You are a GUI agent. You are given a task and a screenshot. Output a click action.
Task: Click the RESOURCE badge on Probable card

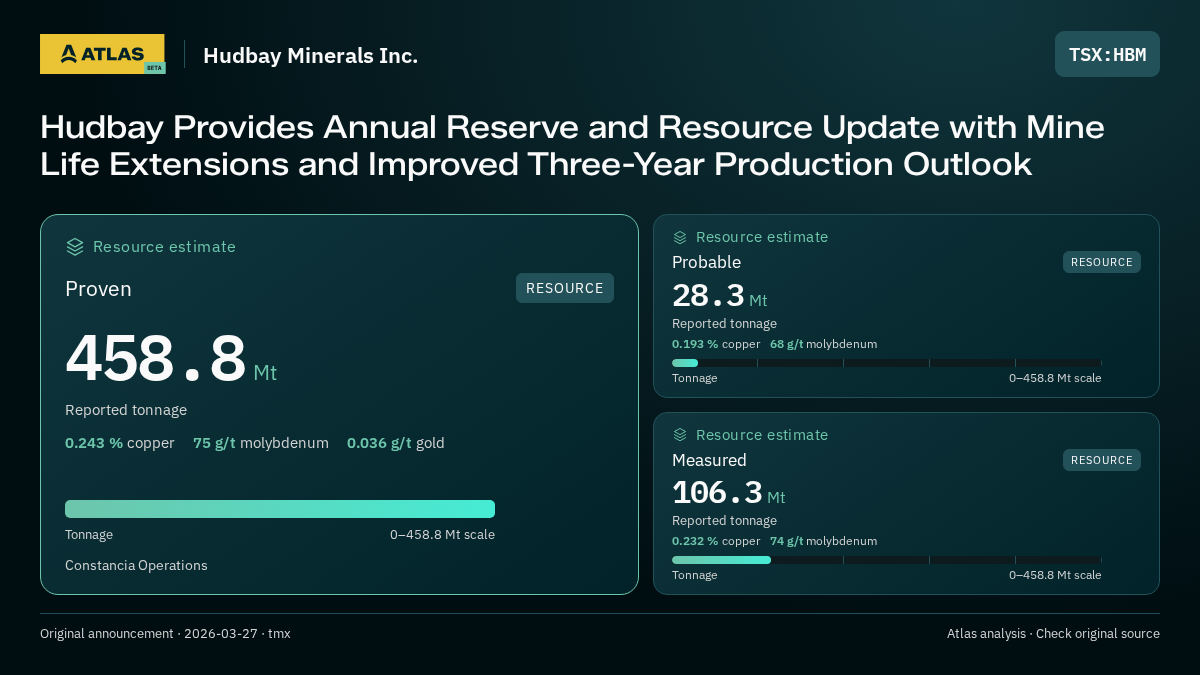point(1102,262)
